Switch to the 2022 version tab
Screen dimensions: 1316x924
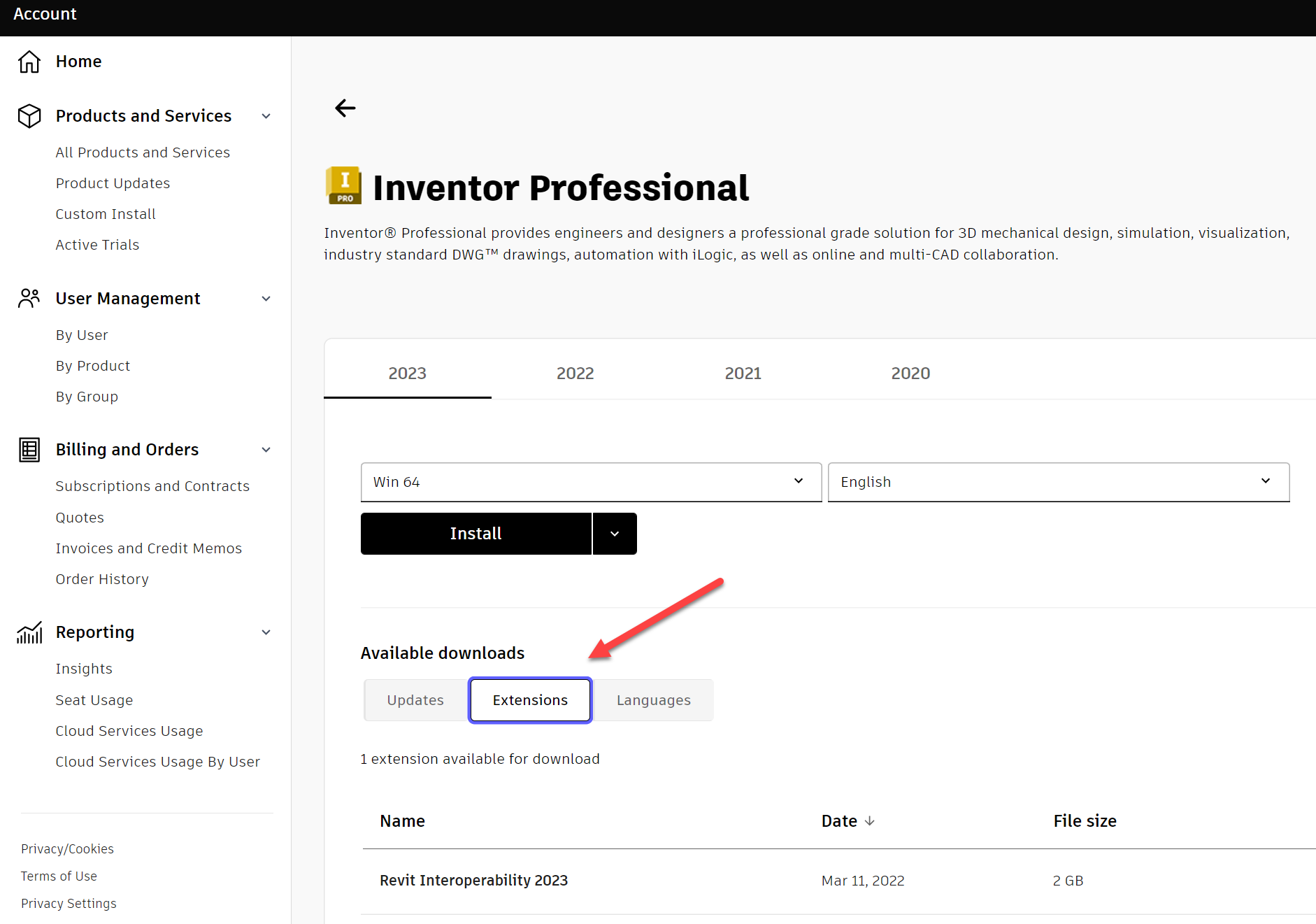click(575, 374)
